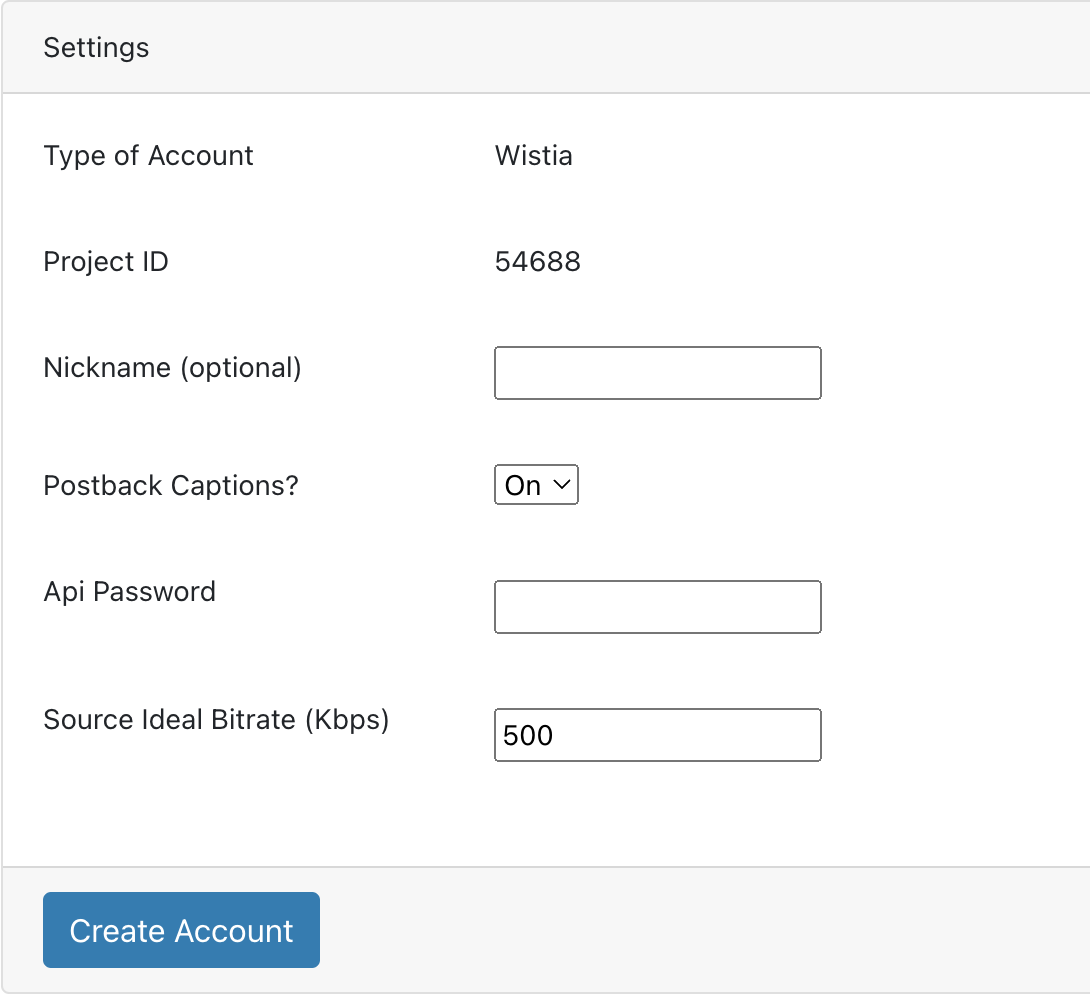Open the Postback Captions dropdown

pyautogui.click(x=536, y=485)
